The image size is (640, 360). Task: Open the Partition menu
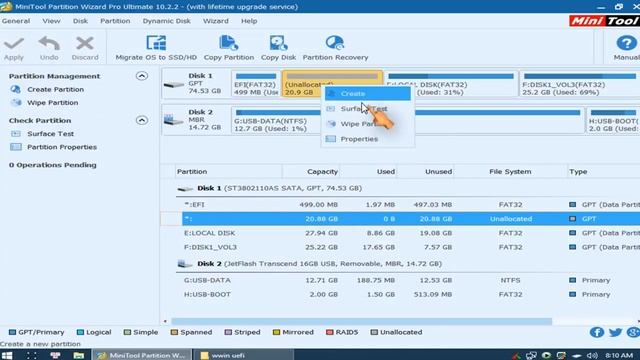pyautogui.click(x=115, y=21)
